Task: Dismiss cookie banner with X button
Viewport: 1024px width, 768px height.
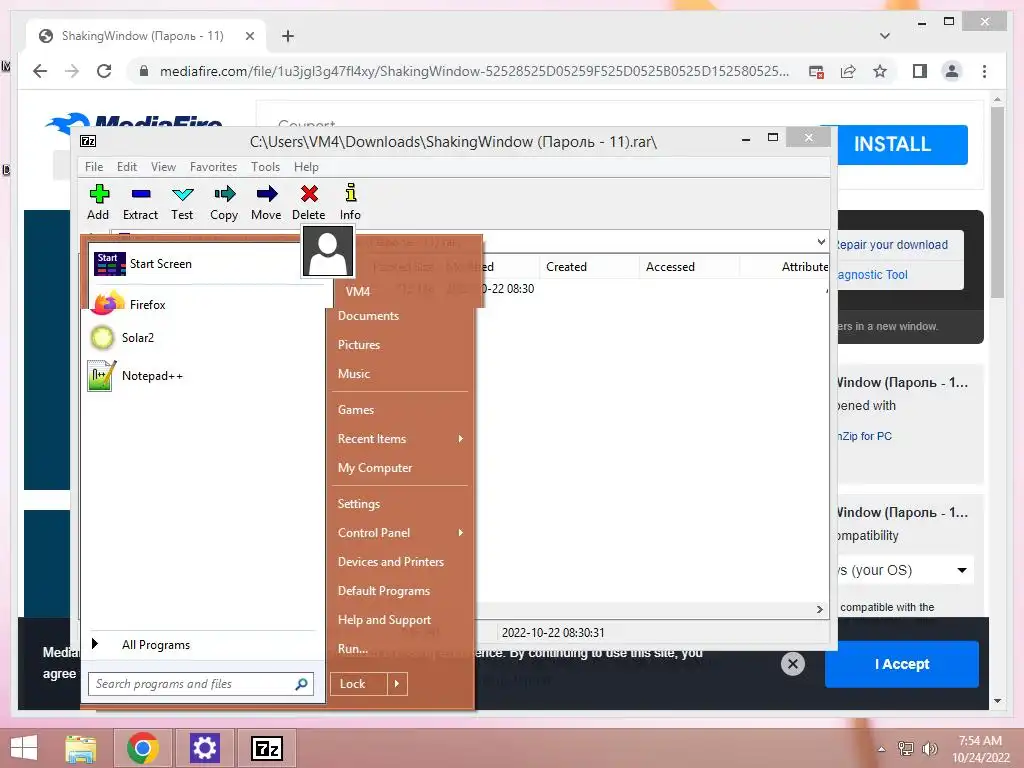Action: (x=793, y=664)
